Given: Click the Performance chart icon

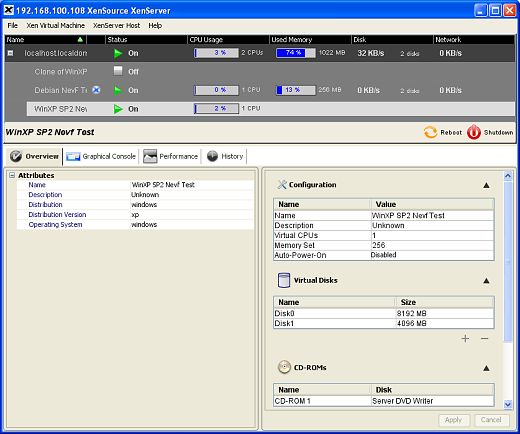Looking at the screenshot, I should click(x=150, y=156).
